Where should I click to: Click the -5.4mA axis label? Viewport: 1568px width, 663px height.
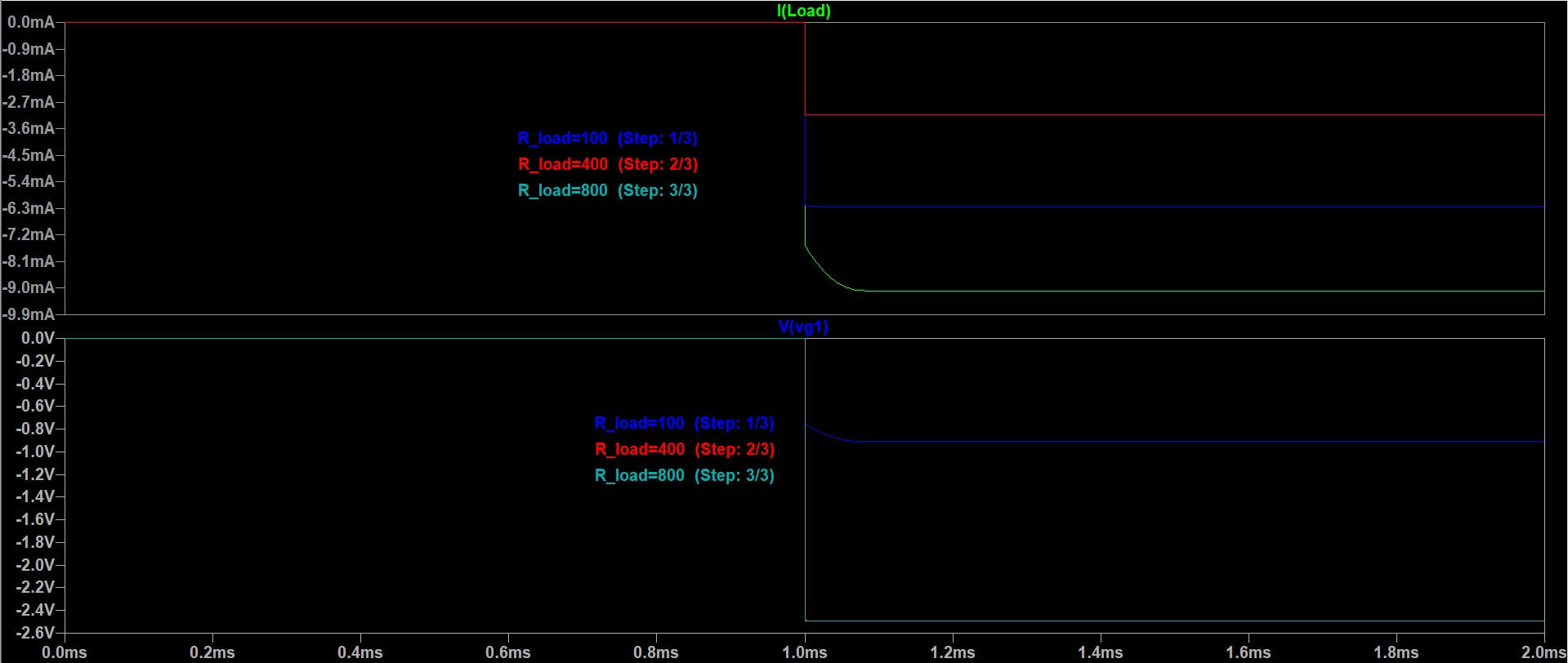29,181
